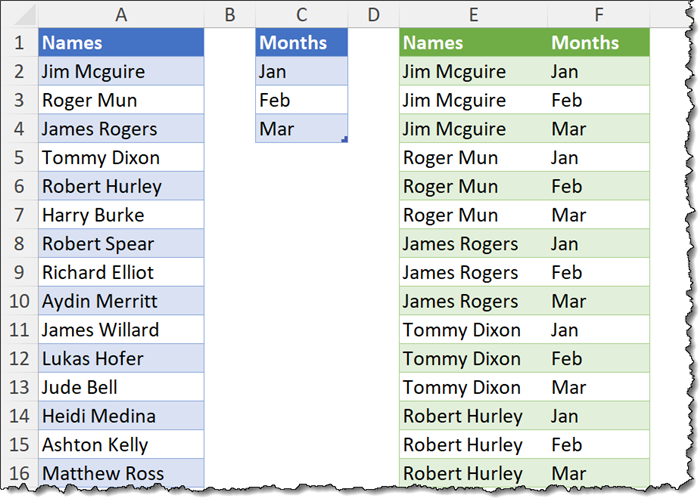Click the Heidi Medina cell

(121, 416)
